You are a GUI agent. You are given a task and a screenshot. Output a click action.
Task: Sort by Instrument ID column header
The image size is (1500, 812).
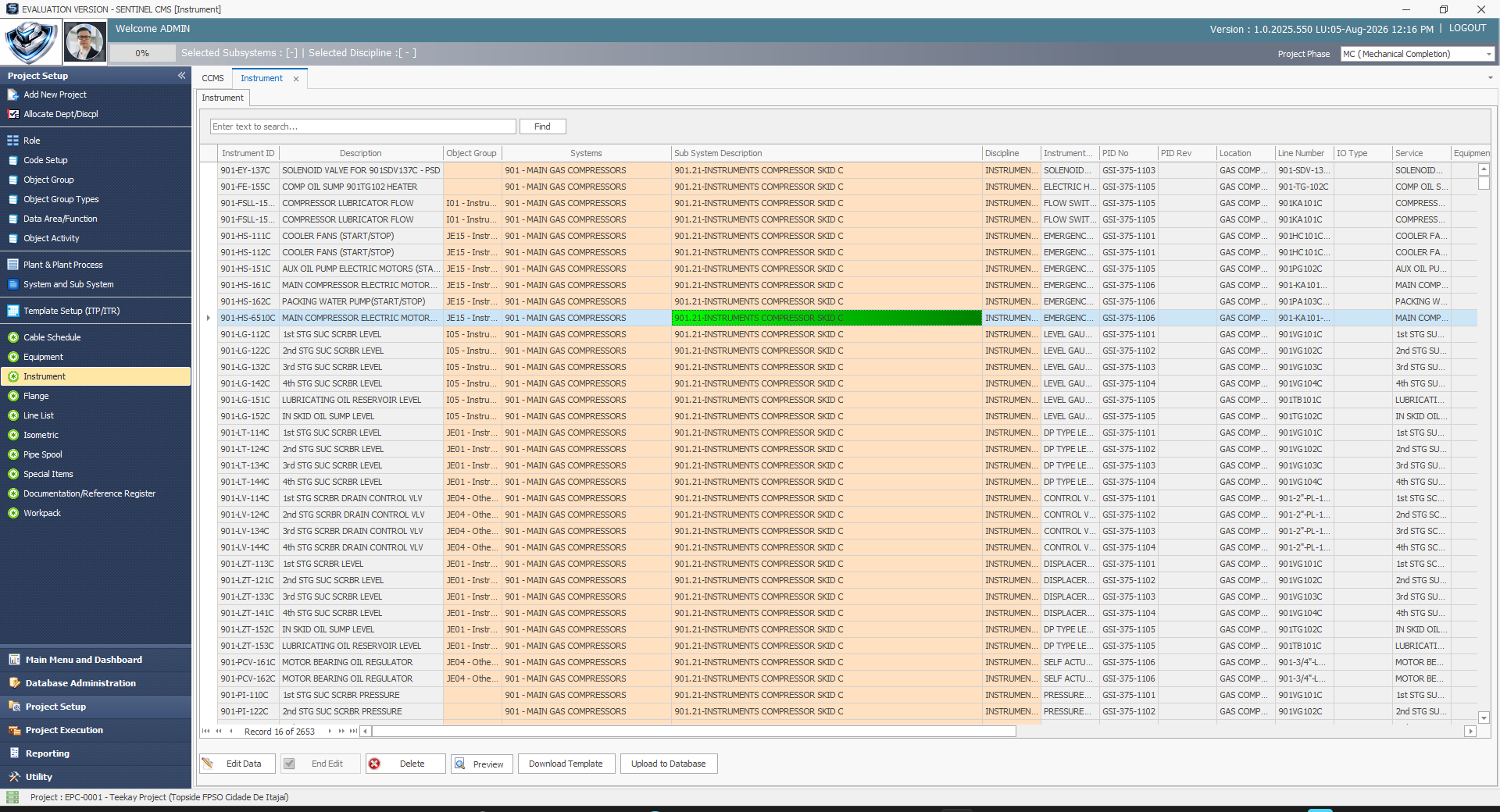[x=248, y=153]
